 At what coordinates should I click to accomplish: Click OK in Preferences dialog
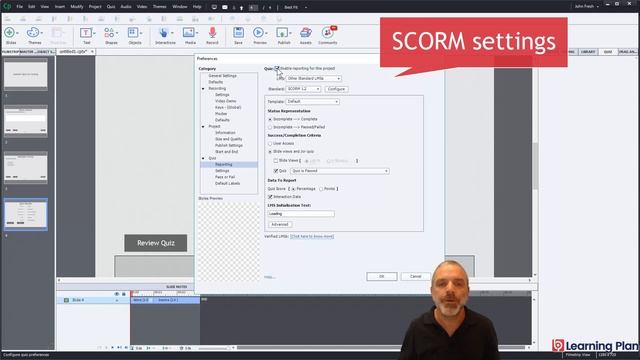[382, 277]
